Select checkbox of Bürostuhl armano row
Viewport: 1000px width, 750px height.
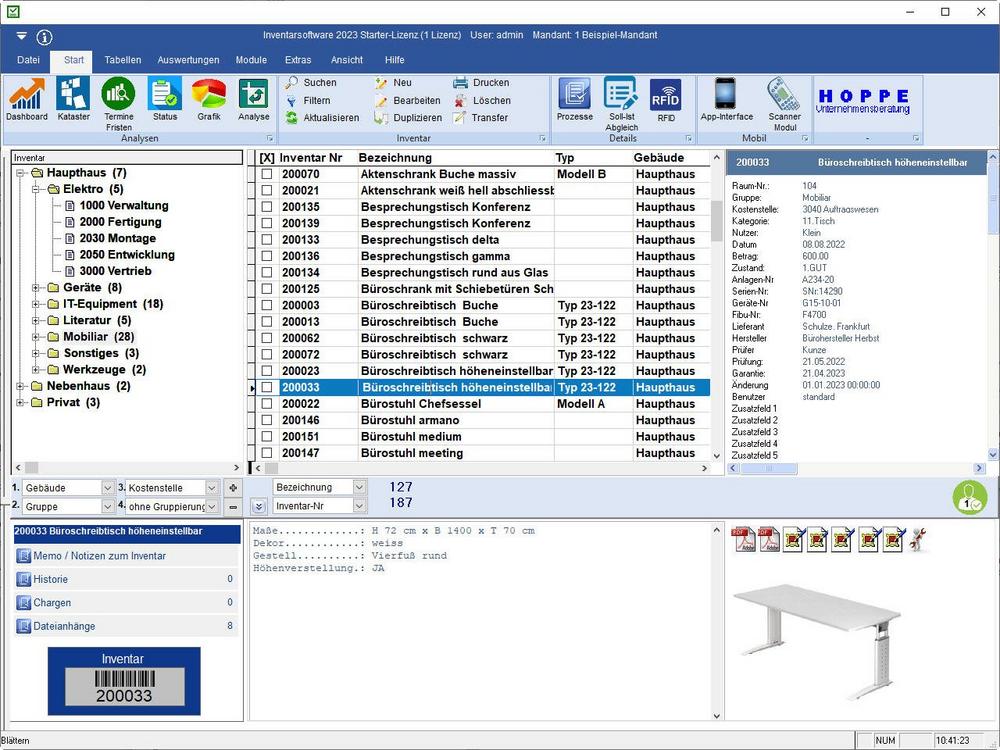pos(267,421)
